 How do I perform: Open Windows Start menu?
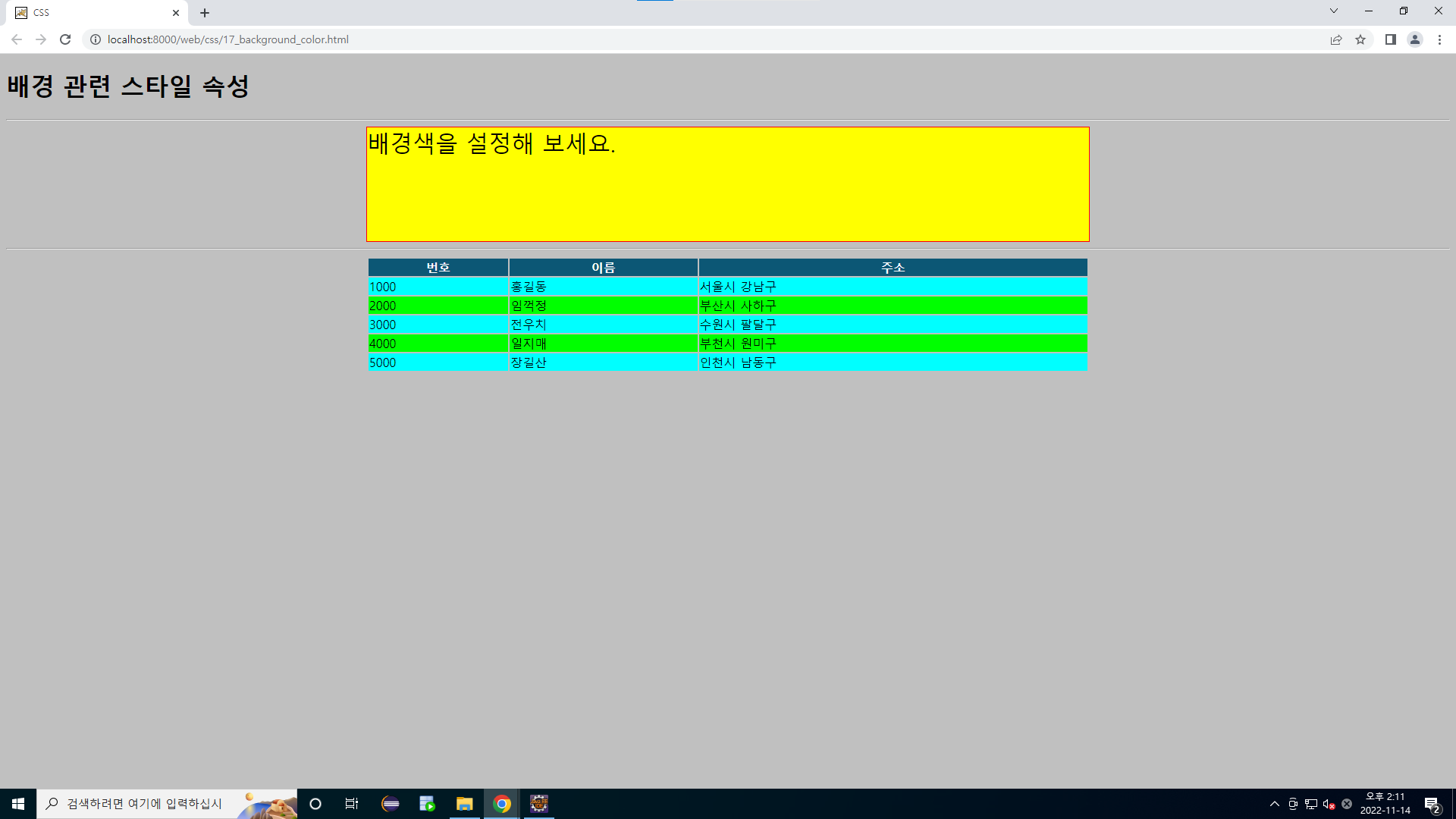pos(18,804)
